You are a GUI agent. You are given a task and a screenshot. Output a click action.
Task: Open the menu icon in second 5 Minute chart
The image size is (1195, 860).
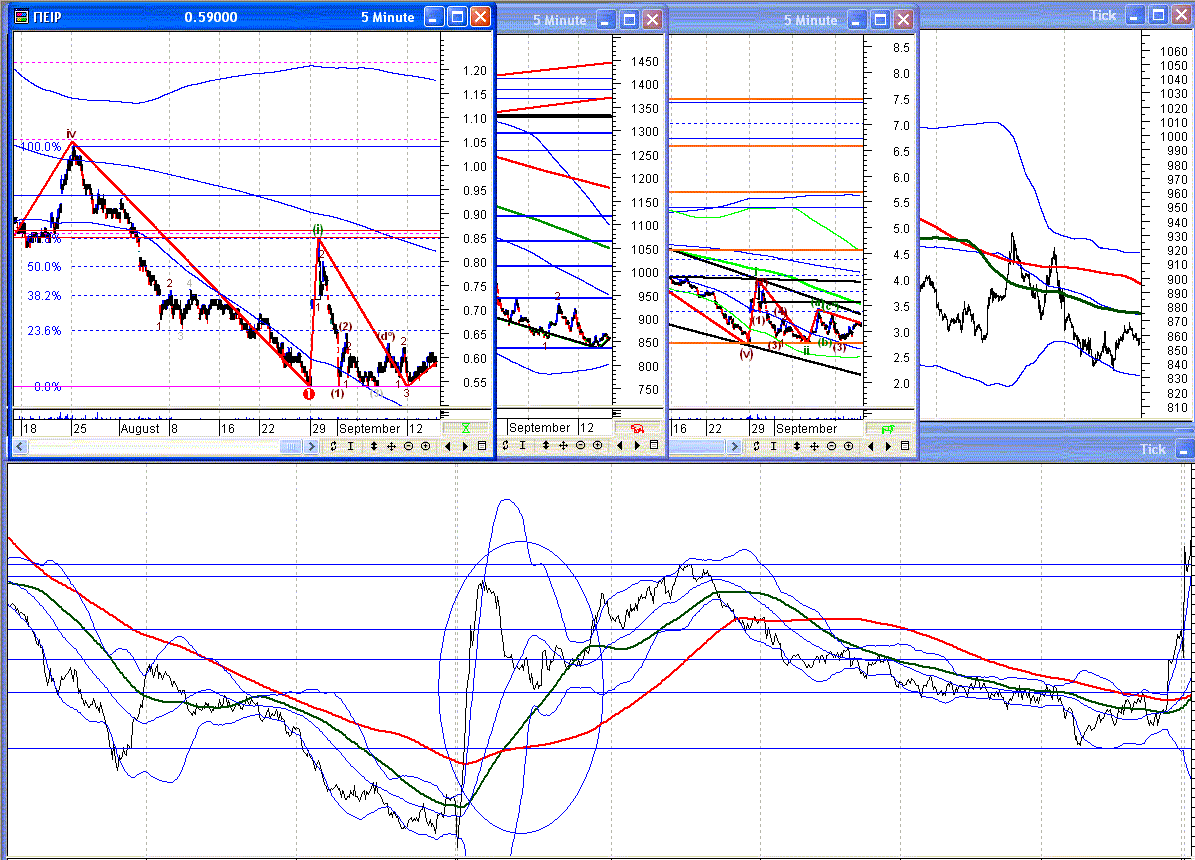(x=654, y=445)
